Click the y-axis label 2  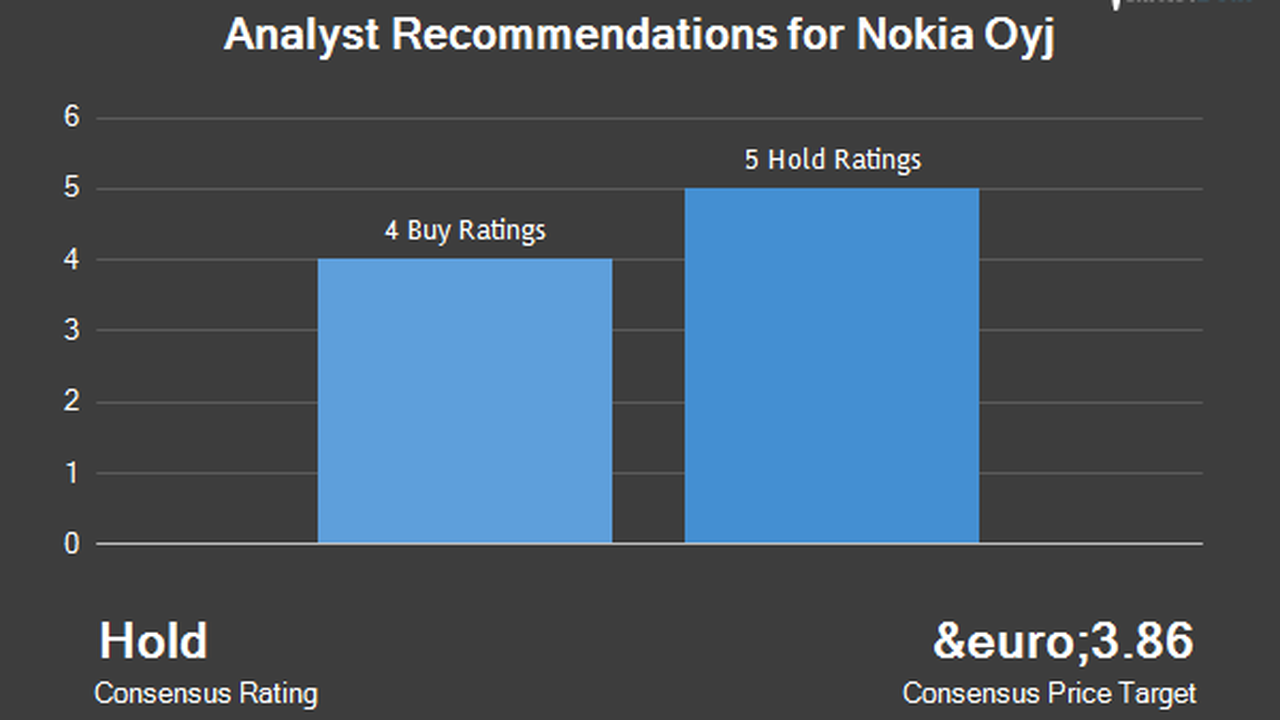click(71, 402)
